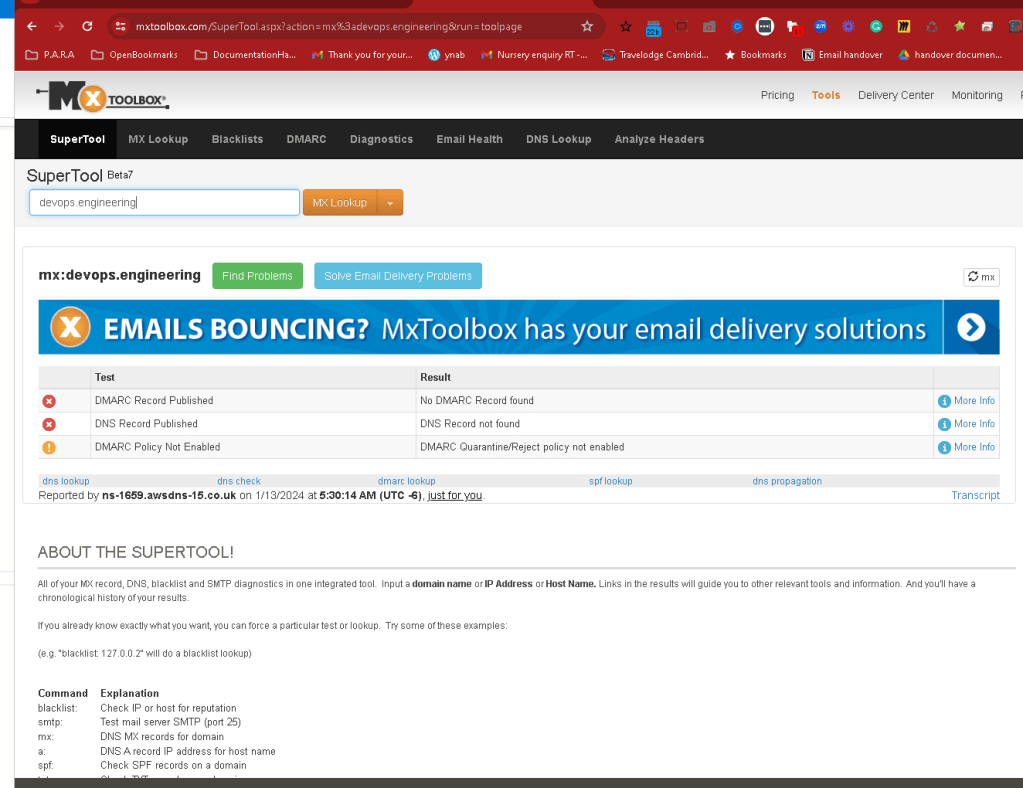
Task: Focus the SuperTool domain input field
Action: point(164,202)
